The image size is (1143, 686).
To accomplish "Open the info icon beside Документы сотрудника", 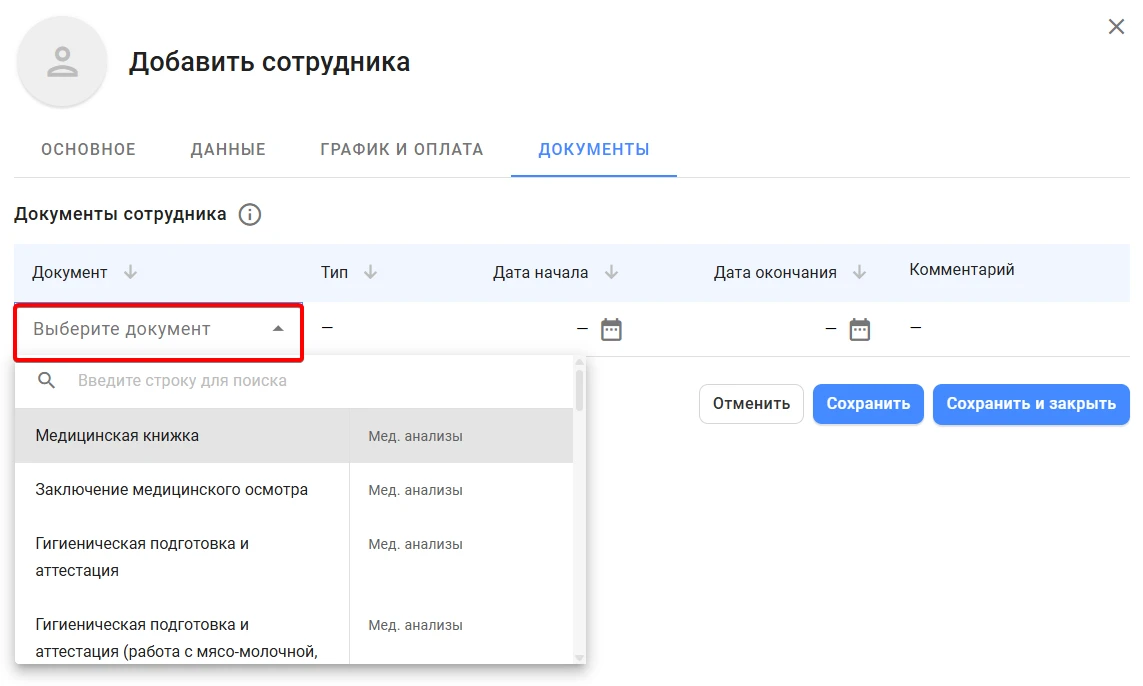I will coord(249,214).
